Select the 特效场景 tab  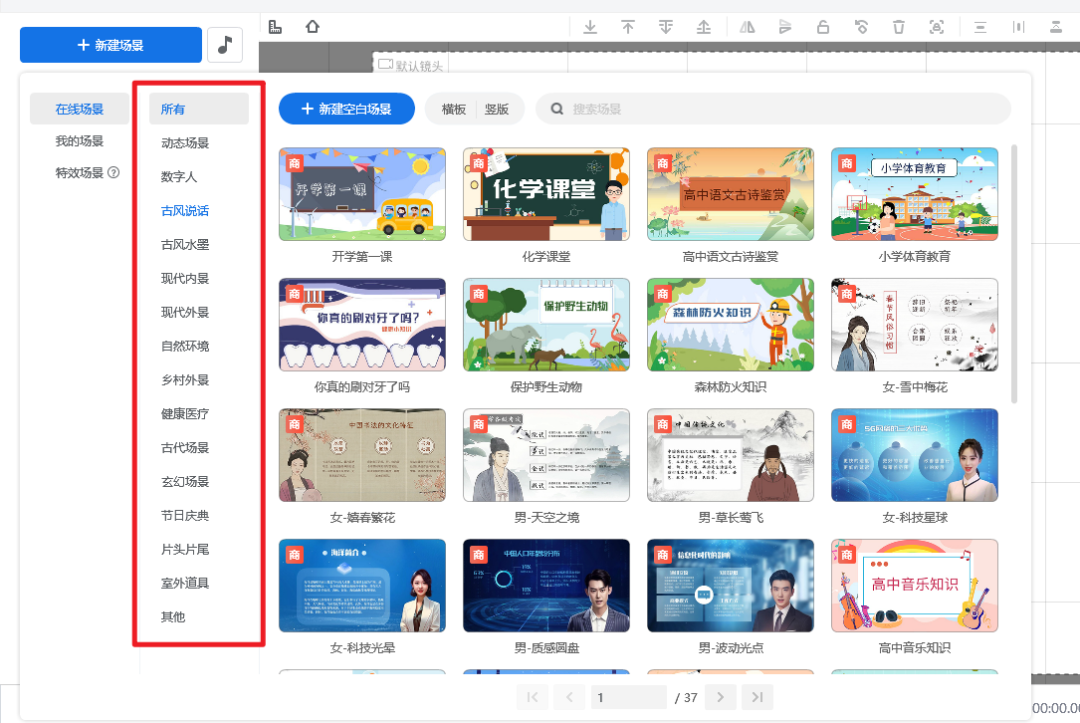79,172
